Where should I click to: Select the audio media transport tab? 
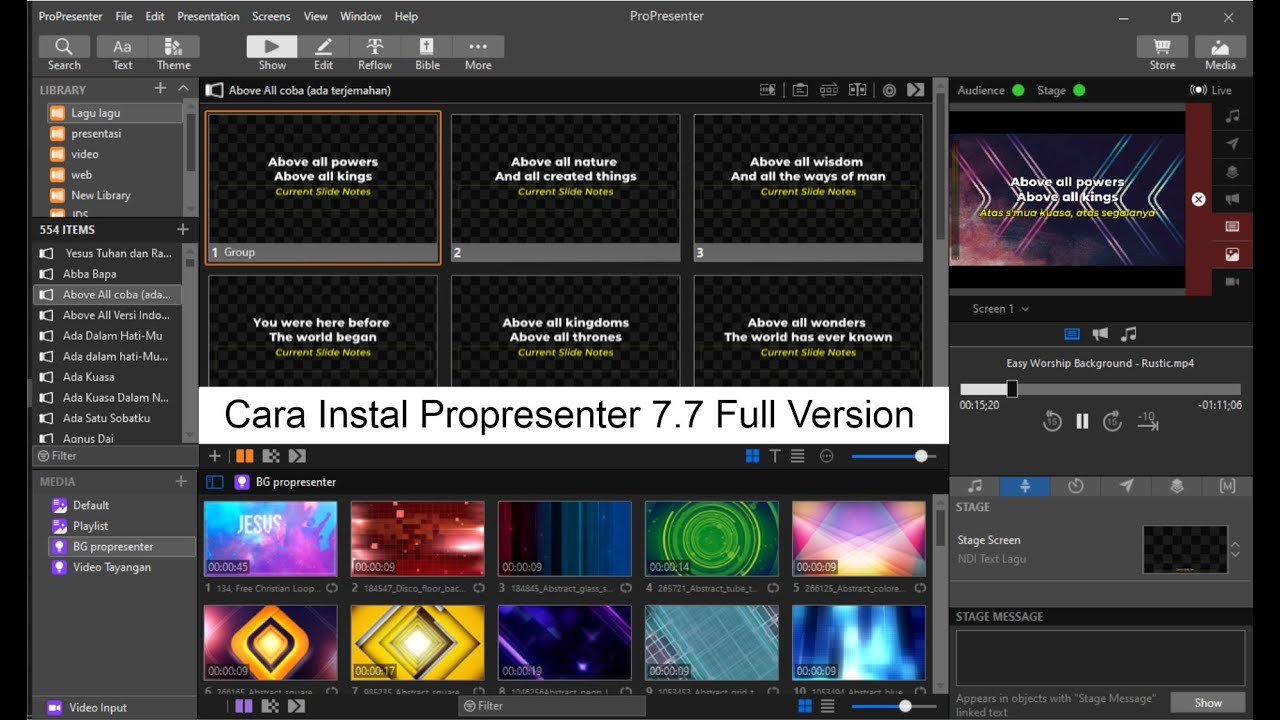(x=1128, y=334)
